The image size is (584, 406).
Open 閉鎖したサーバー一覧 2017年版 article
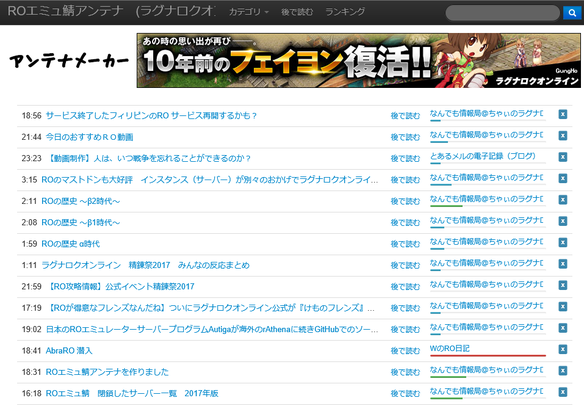[x=132, y=393]
